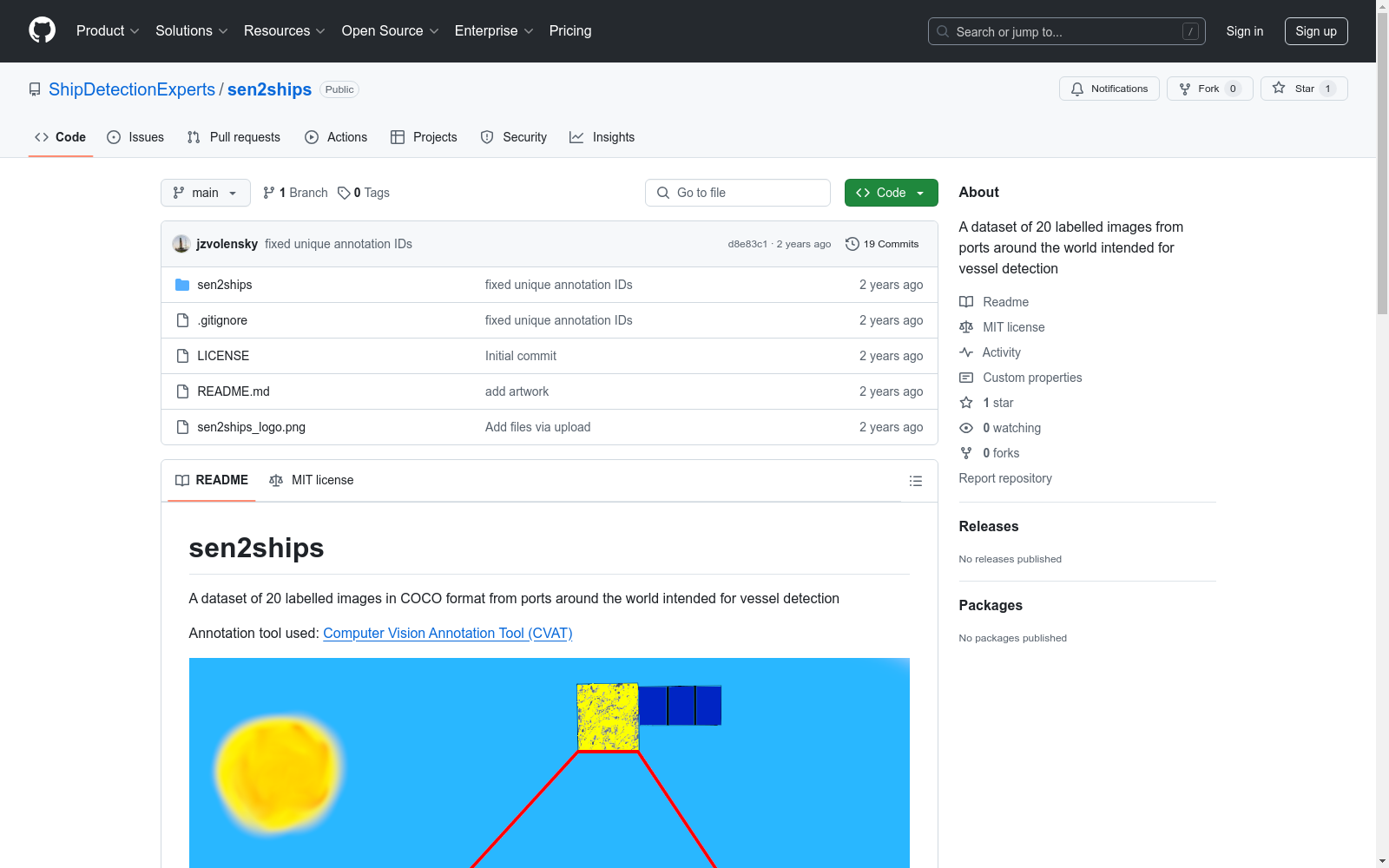Open latest commit message fixed unique annotation IDs
Viewport: 1389px width, 868px height.
[339, 244]
